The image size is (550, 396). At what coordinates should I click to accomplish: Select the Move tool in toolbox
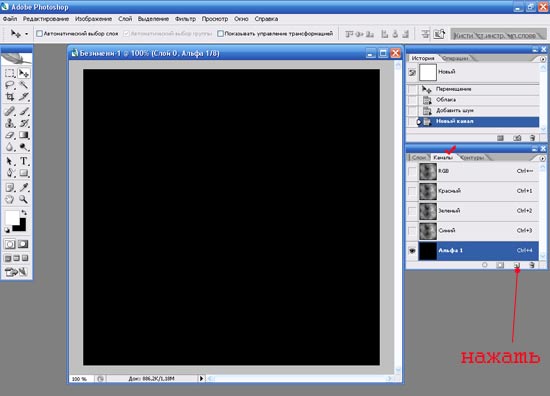coord(24,73)
